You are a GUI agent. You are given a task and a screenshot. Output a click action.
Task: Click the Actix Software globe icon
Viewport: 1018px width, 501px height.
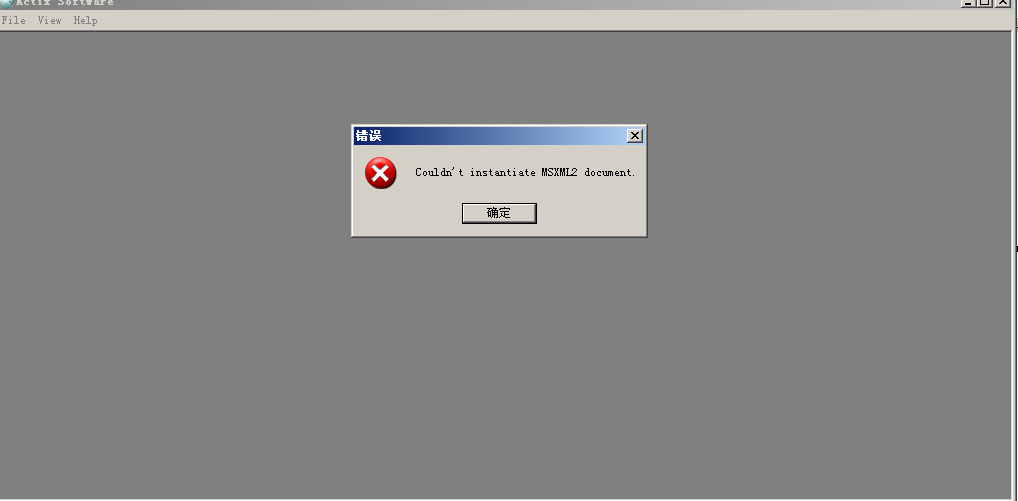pyautogui.click(x=6, y=3)
